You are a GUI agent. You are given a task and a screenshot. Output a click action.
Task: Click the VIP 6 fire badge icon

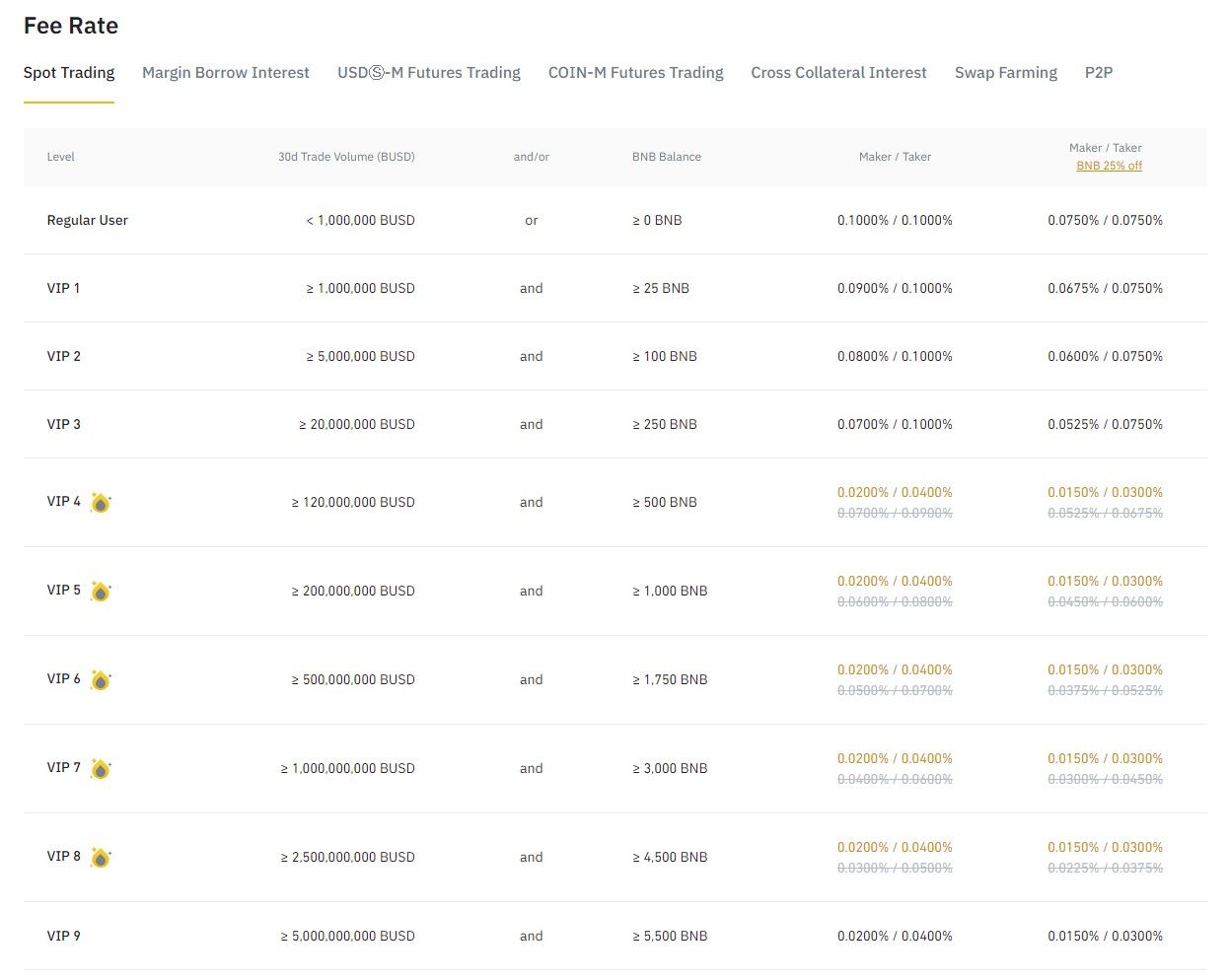tap(100, 680)
